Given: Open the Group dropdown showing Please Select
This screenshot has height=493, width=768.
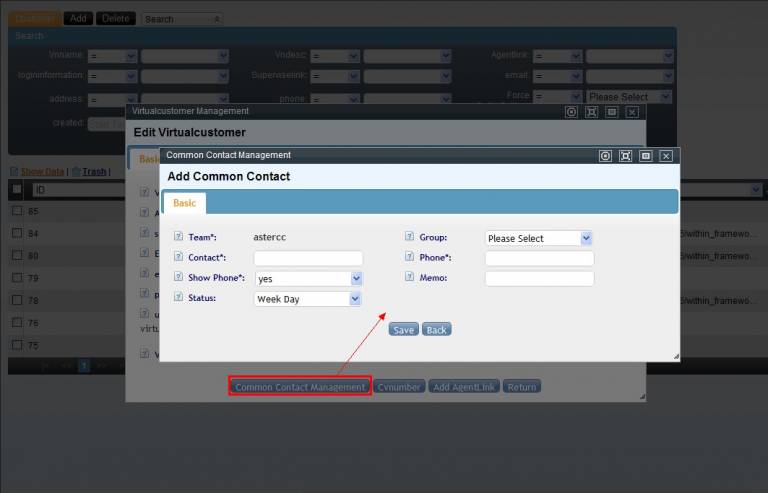Looking at the screenshot, I should click(538, 238).
